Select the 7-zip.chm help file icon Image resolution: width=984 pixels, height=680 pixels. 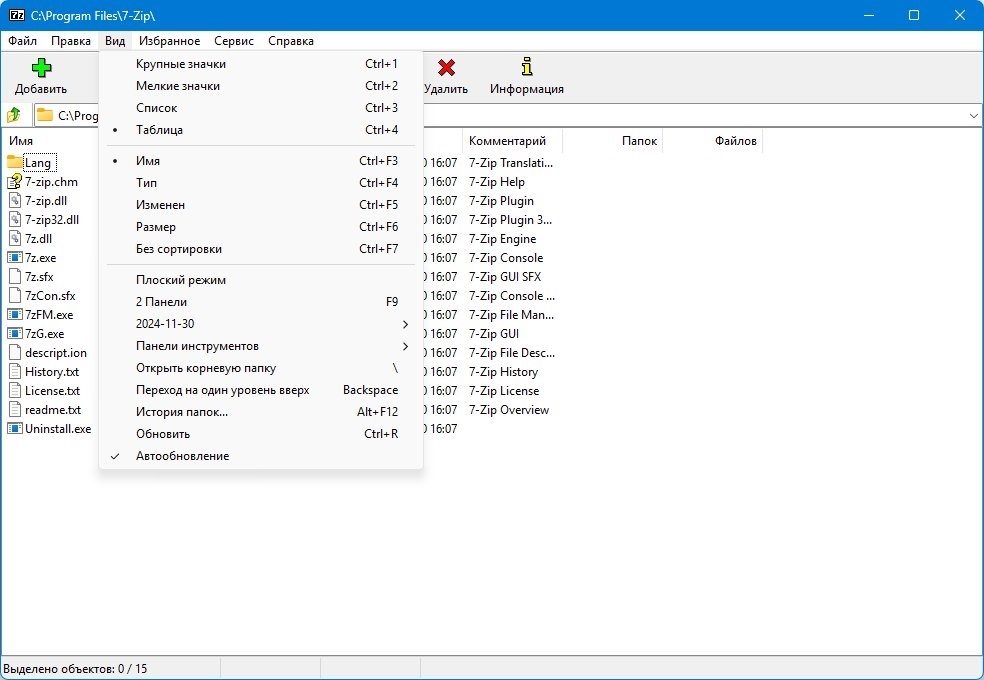pyautogui.click(x=14, y=182)
